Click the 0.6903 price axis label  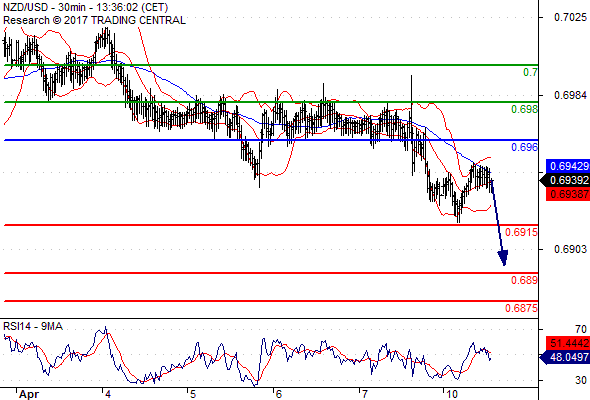(x=570, y=249)
